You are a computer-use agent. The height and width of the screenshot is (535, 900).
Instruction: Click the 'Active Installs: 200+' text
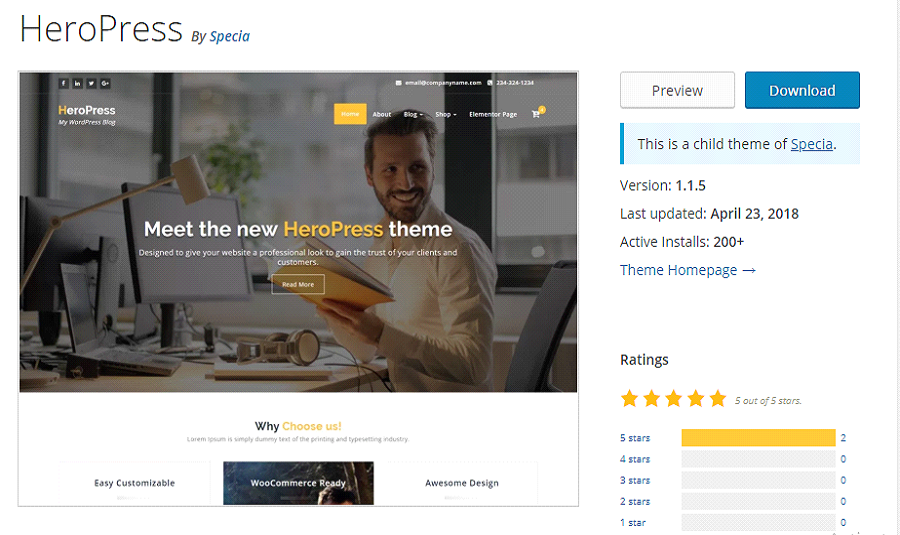click(682, 242)
